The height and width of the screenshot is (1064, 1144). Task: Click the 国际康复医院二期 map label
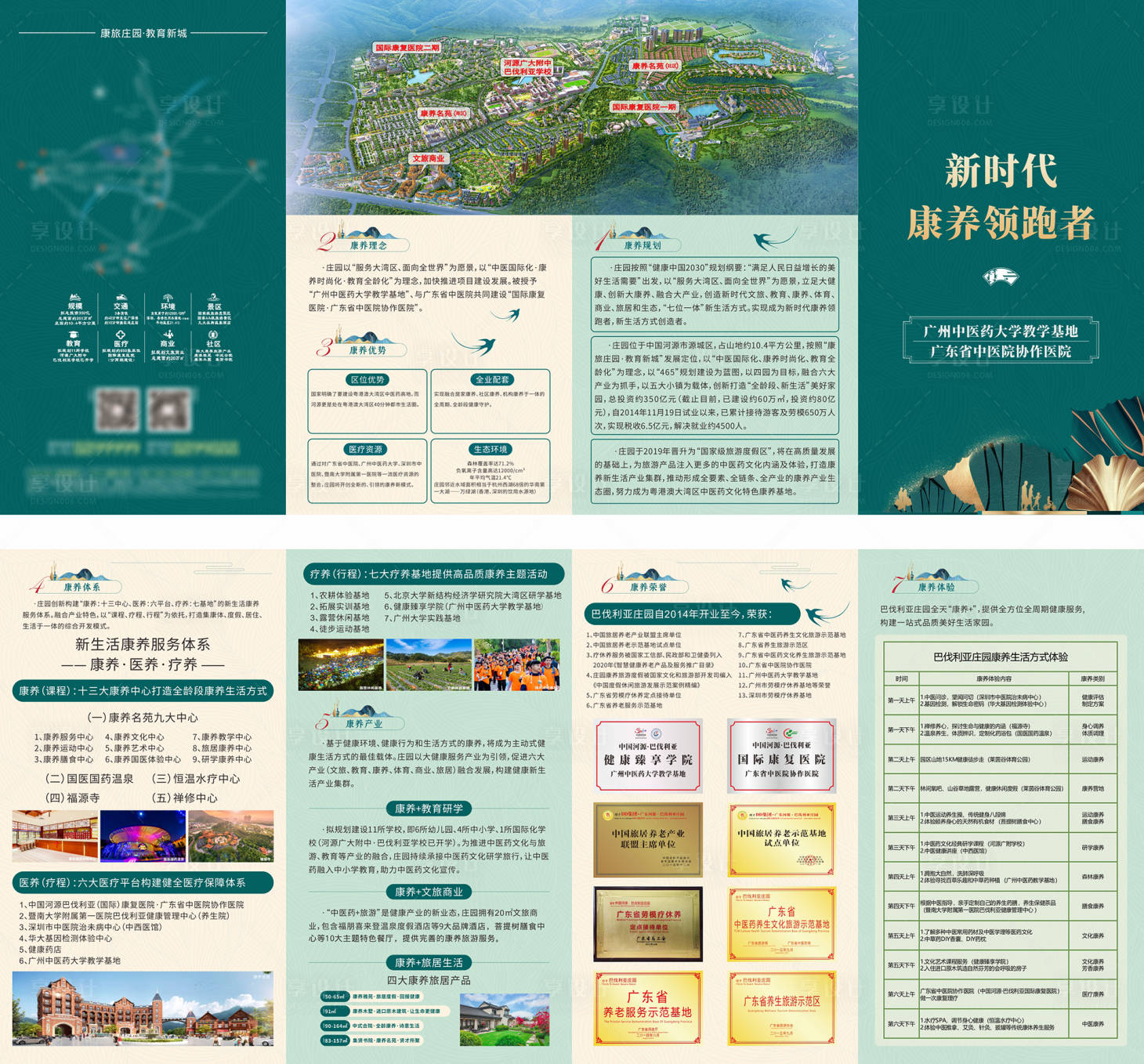point(407,48)
